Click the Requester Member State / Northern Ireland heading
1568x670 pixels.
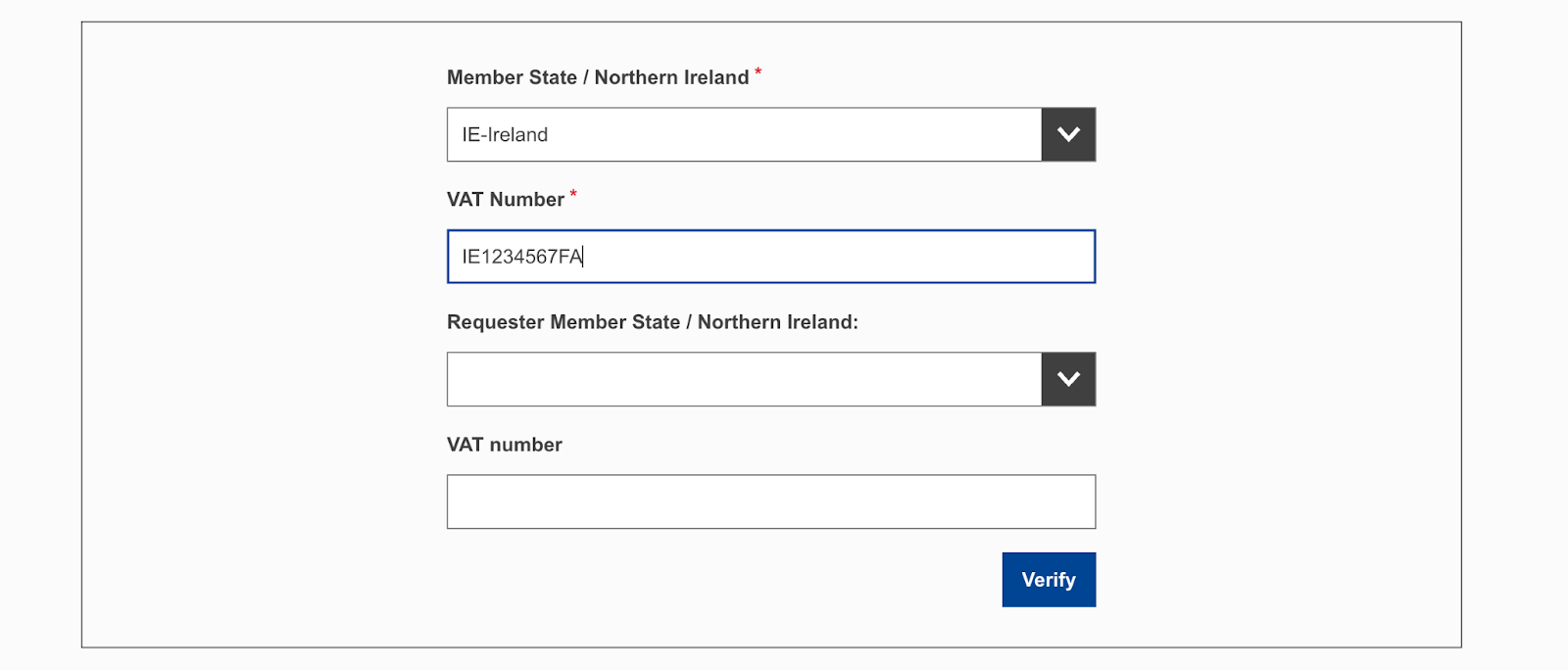652,321
